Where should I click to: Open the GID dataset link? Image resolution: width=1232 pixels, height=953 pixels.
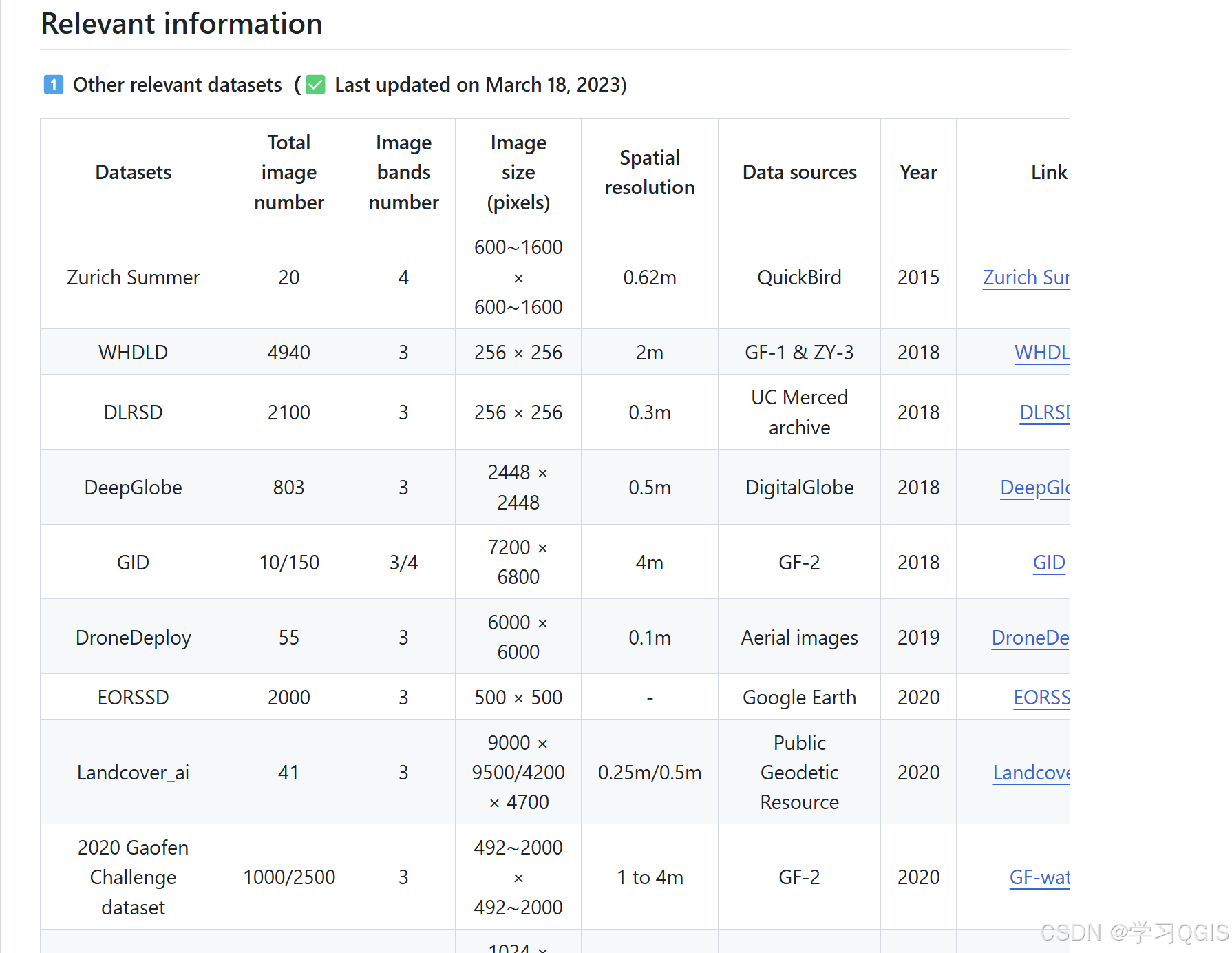click(x=1049, y=563)
